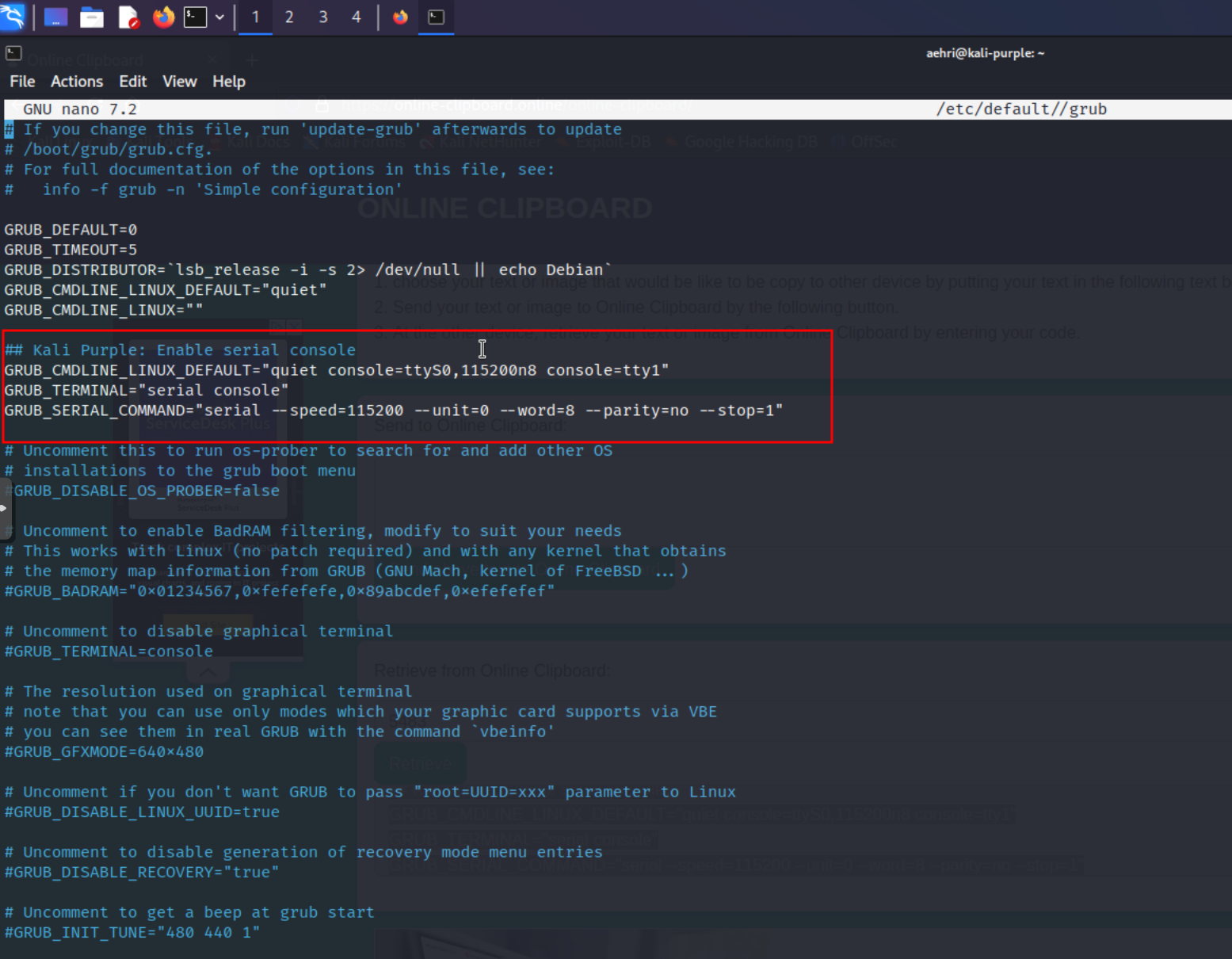
Task: Open the Help menu
Action: (x=229, y=82)
